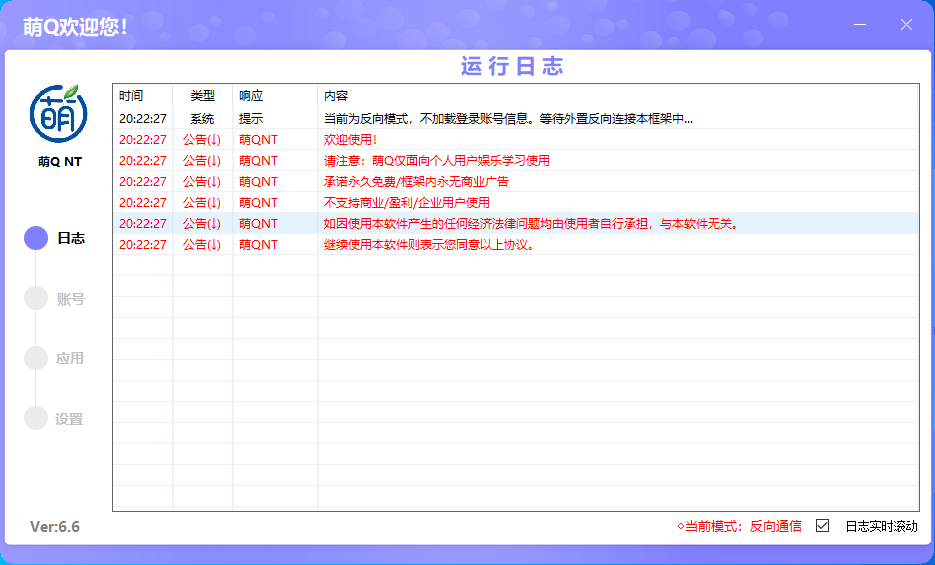935x565 pixels.
Task: Click the 萌Q NT name label under logo
Action: coord(60,162)
